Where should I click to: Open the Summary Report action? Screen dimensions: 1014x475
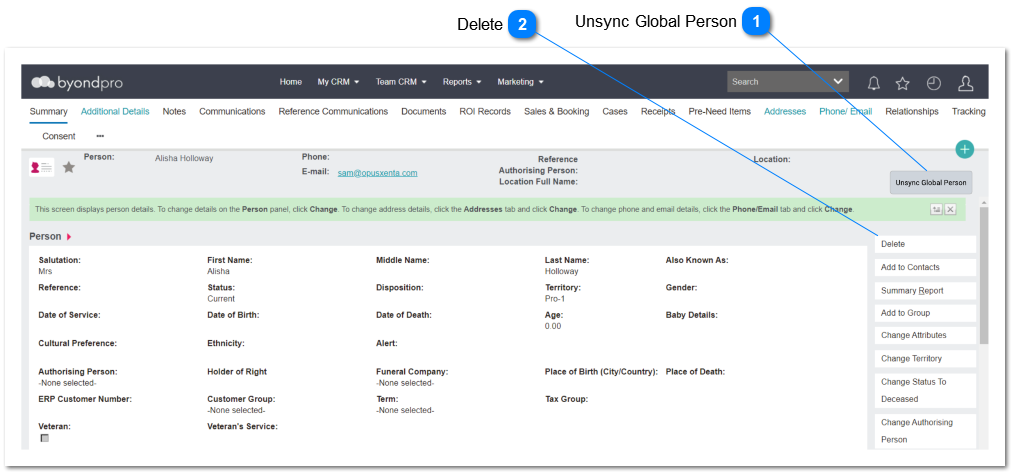(x=925, y=291)
